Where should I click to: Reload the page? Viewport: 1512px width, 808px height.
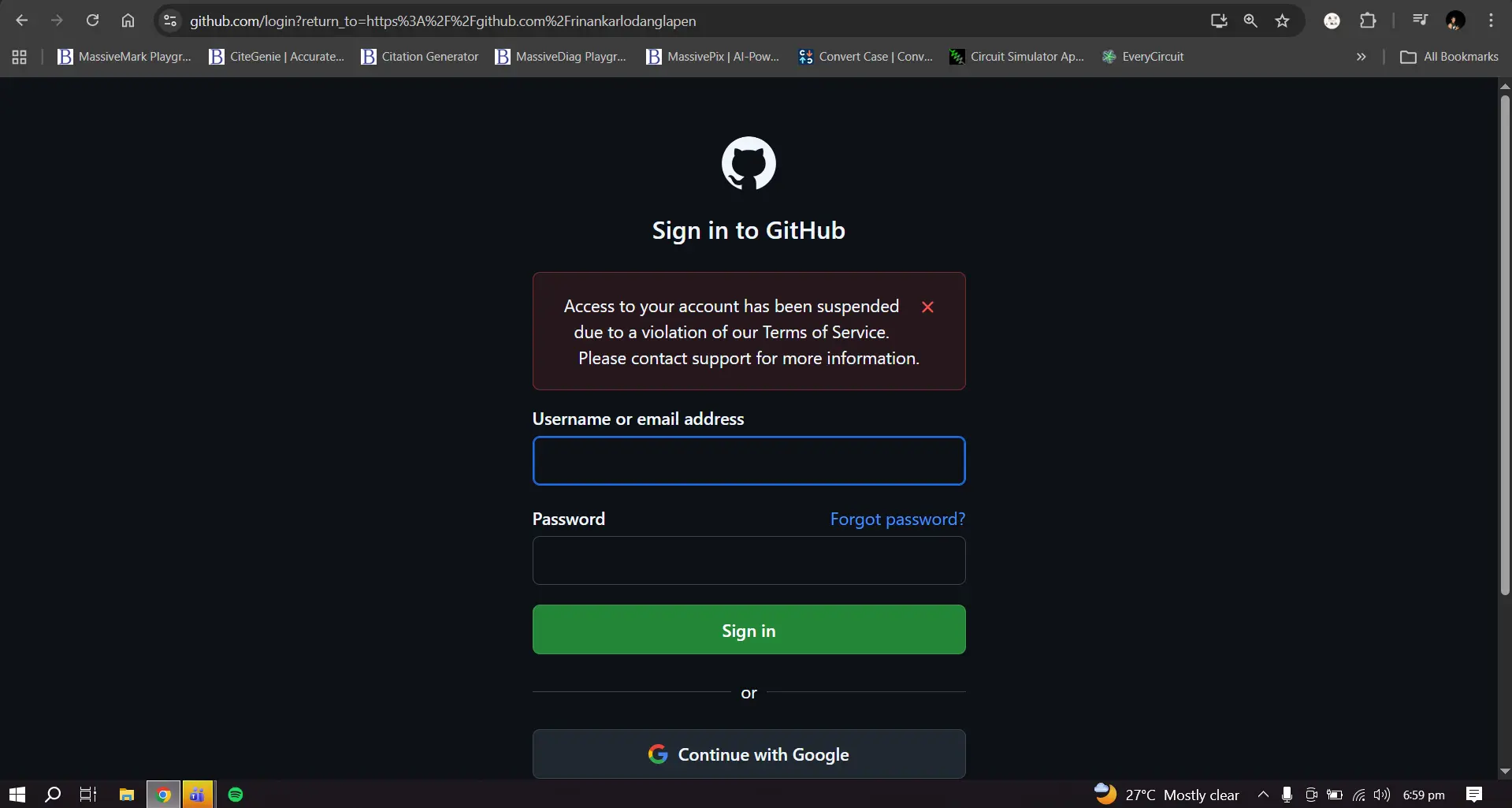click(92, 20)
